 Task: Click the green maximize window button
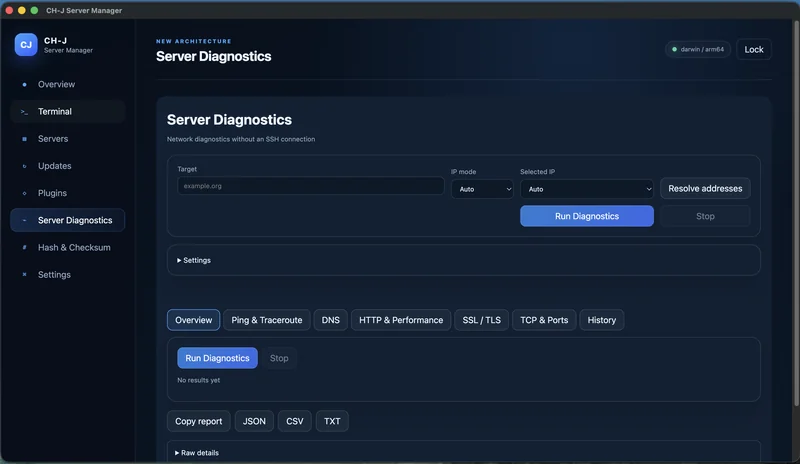pyautogui.click(x=34, y=10)
